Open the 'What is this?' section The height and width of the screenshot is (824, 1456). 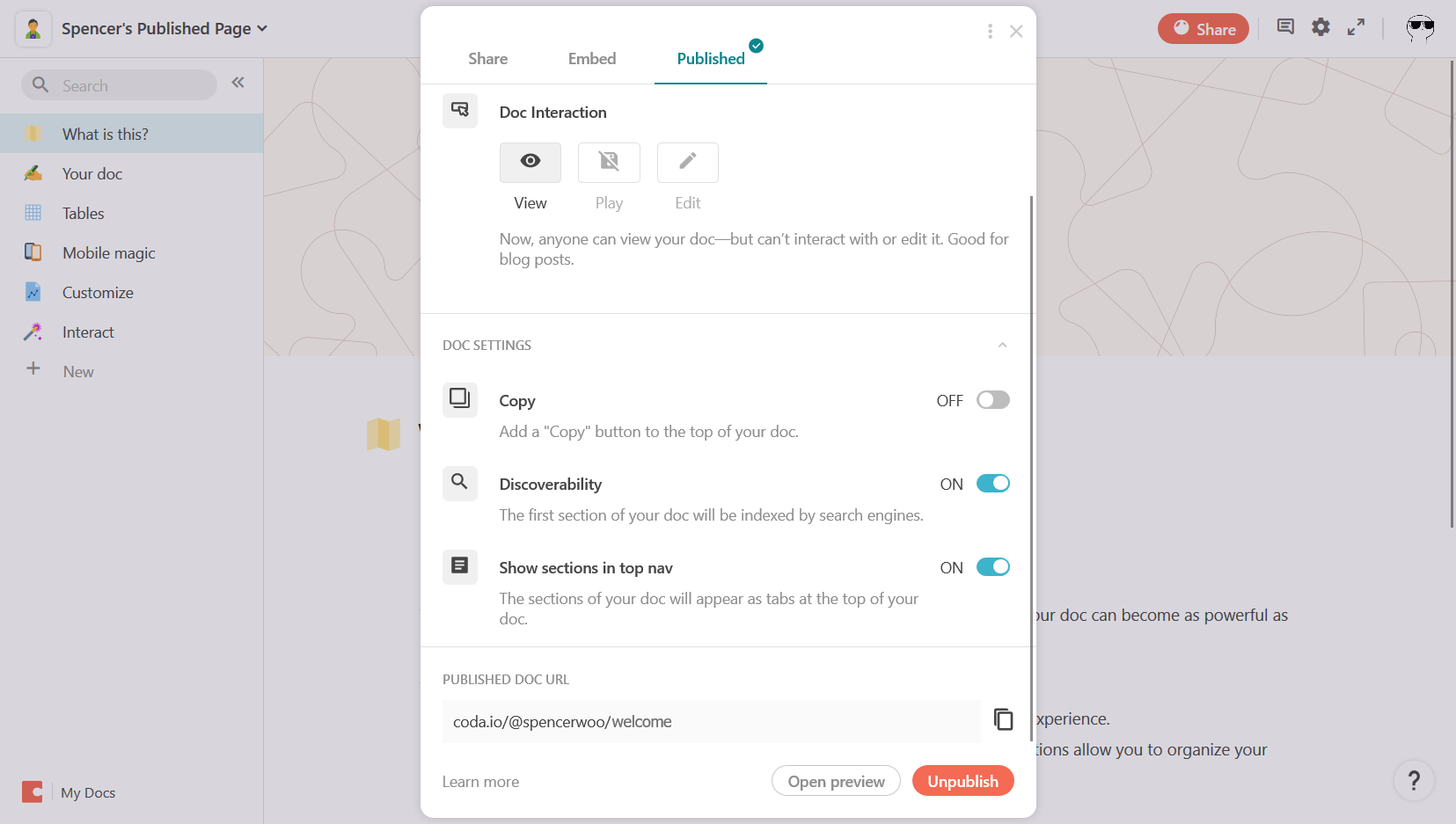[132, 134]
